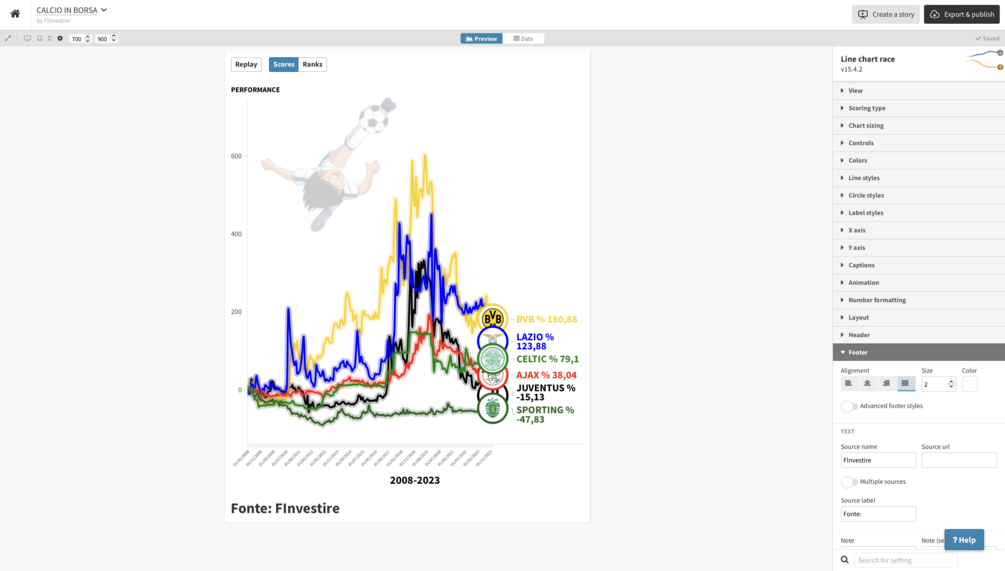Open custom preview size gear icon
The image size is (1005, 571).
(x=60, y=38)
